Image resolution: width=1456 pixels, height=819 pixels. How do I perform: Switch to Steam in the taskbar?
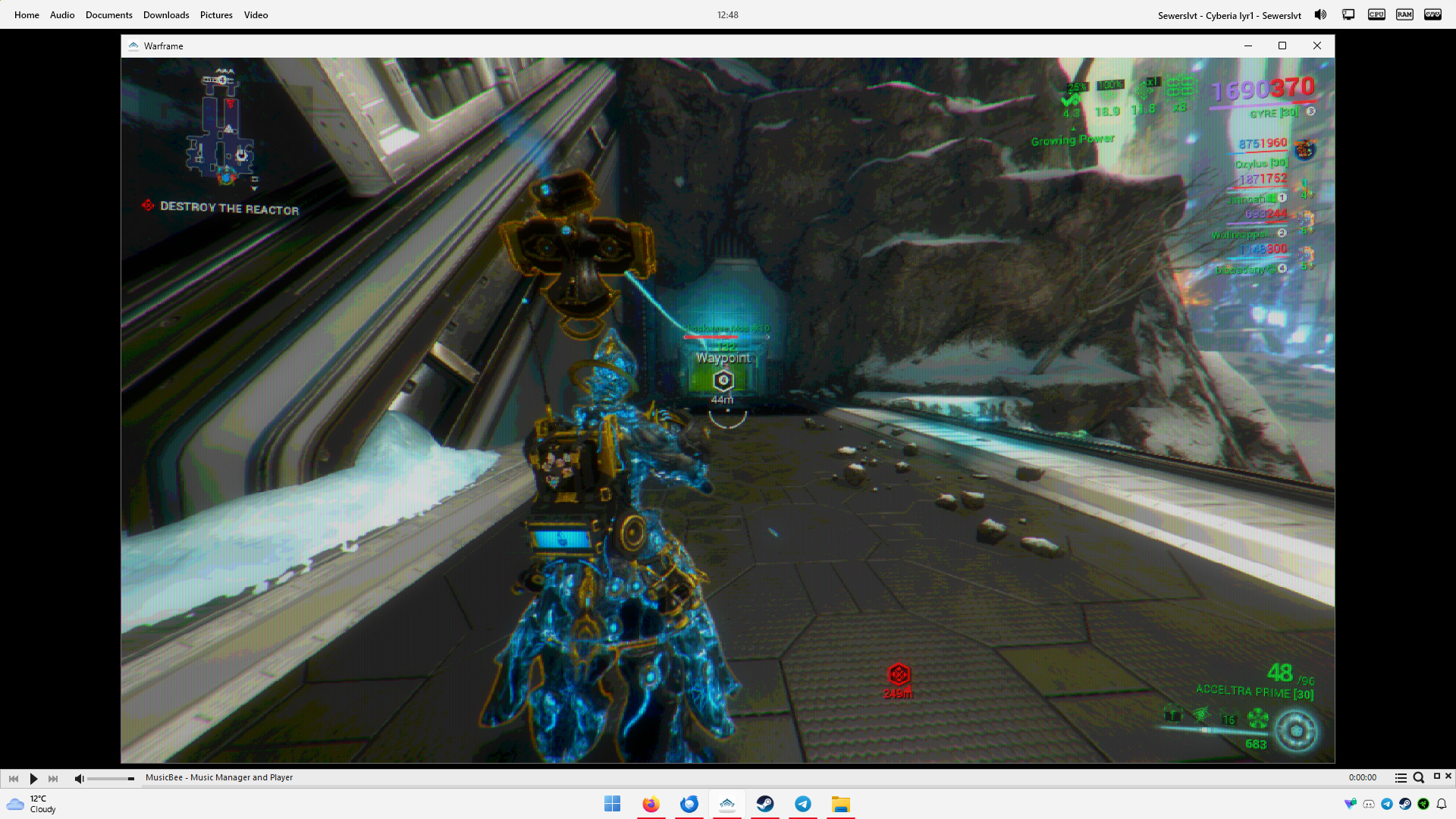click(765, 804)
